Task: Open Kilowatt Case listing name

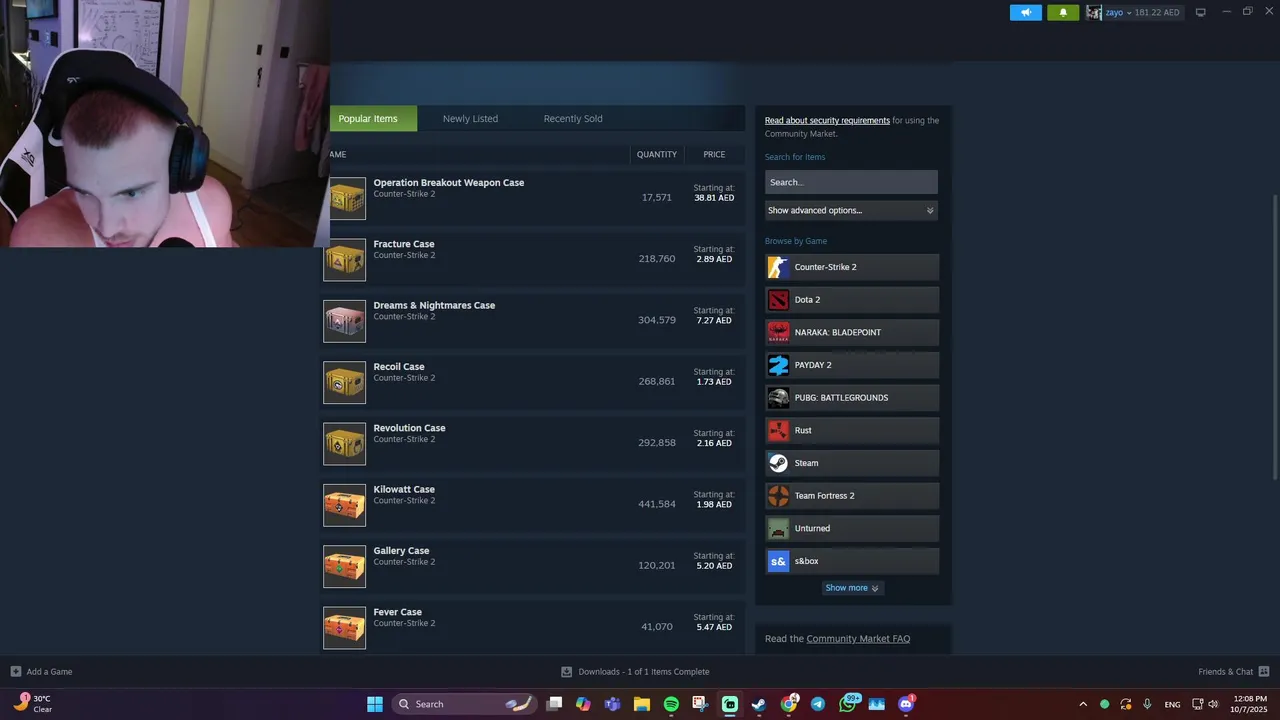Action: point(404,489)
